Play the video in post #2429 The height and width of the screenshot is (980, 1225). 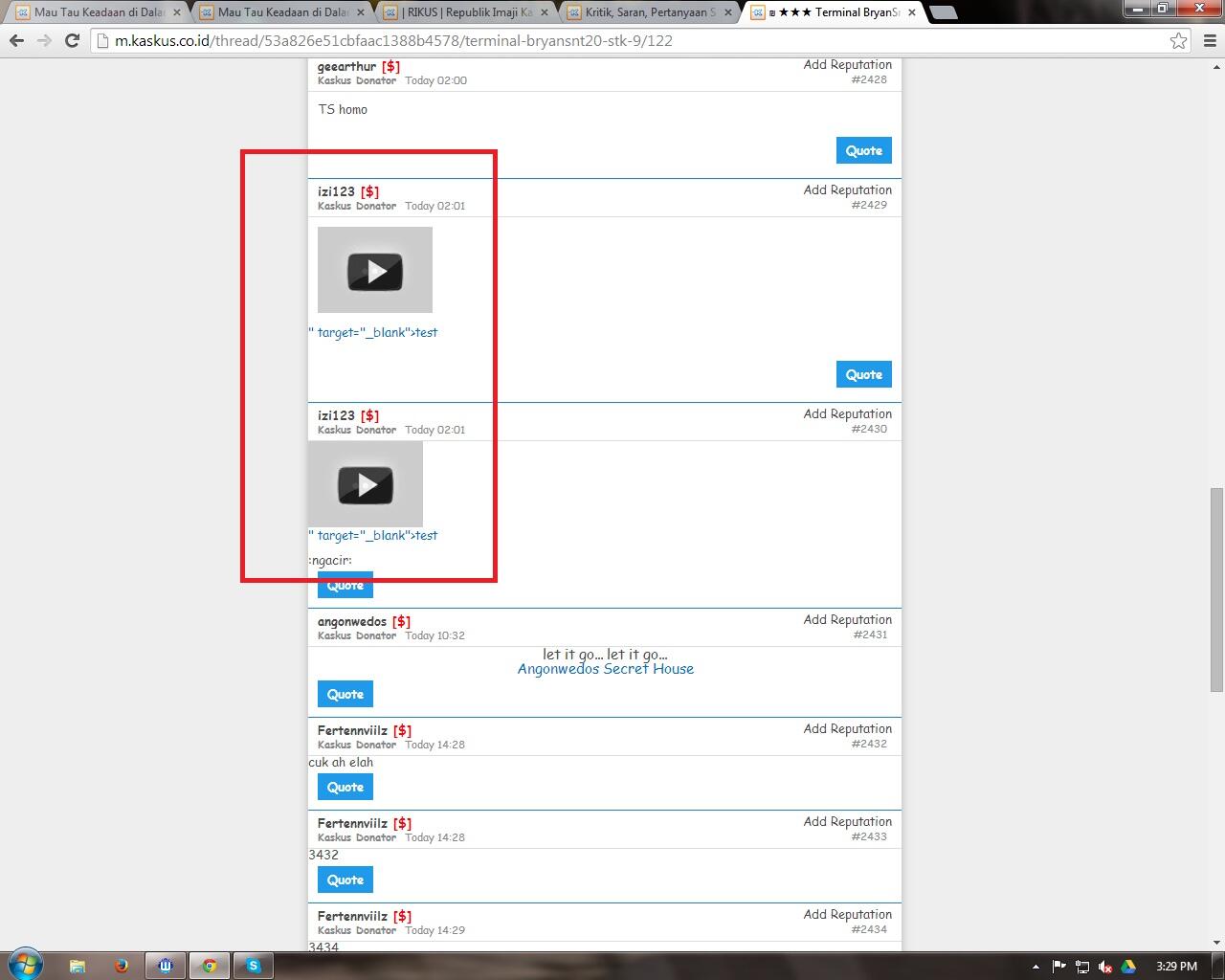click(x=375, y=271)
